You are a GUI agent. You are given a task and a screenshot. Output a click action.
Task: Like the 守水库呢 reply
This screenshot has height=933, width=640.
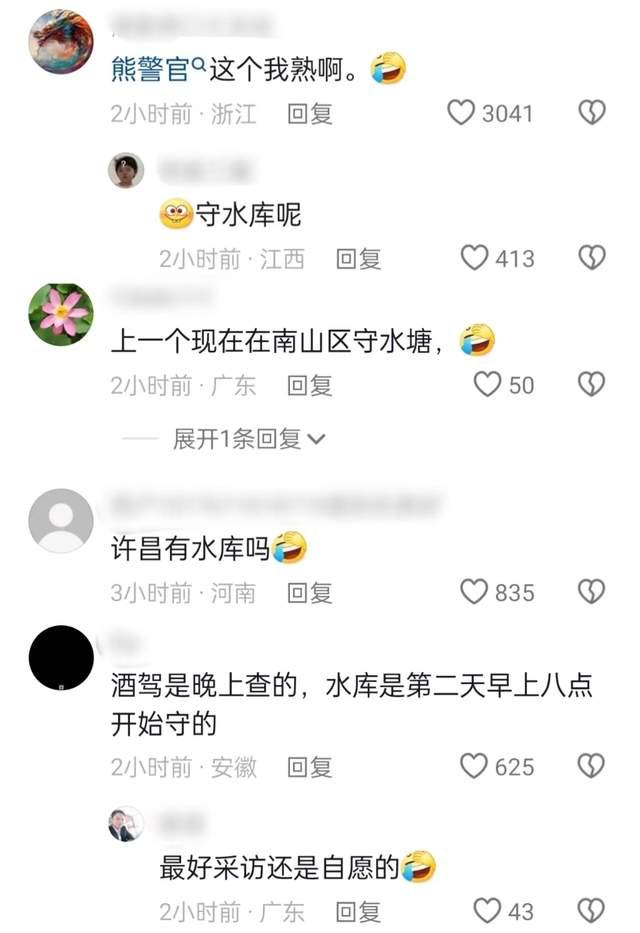point(474,258)
